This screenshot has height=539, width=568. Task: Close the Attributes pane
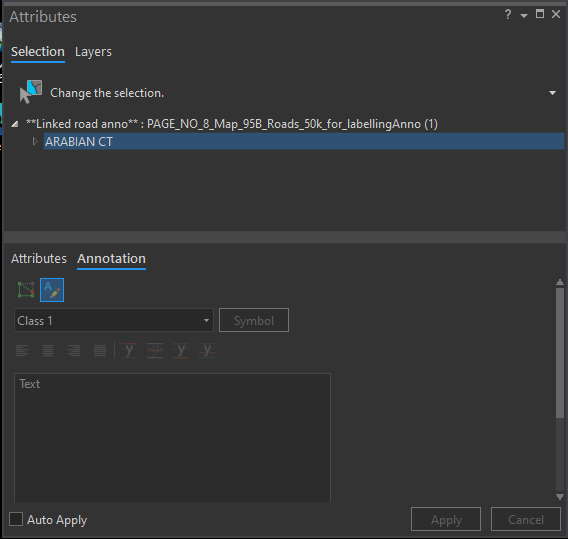[x=556, y=14]
